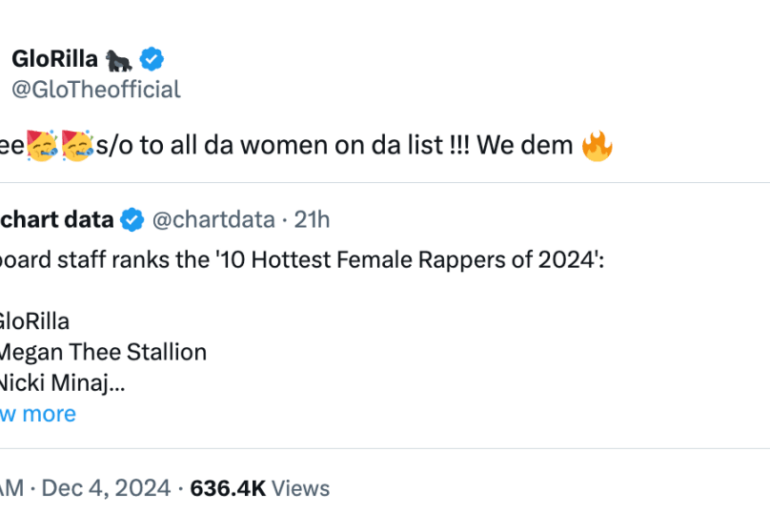Open the @chartdata handle
770x513 pixels.
214,219
